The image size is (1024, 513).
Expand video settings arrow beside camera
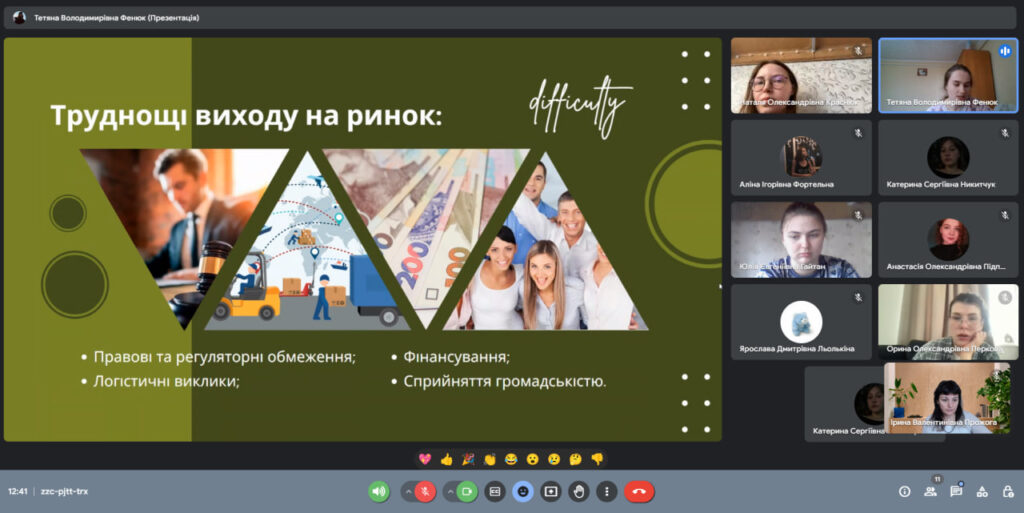pyautogui.click(x=449, y=491)
